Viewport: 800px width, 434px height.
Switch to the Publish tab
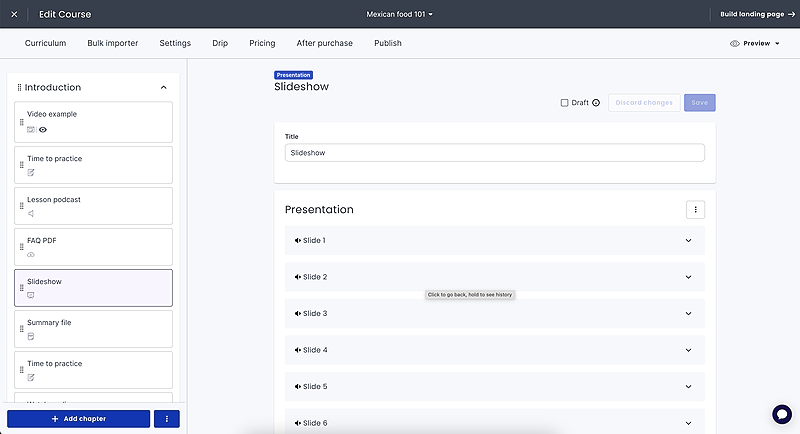pyautogui.click(x=388, y=43)
